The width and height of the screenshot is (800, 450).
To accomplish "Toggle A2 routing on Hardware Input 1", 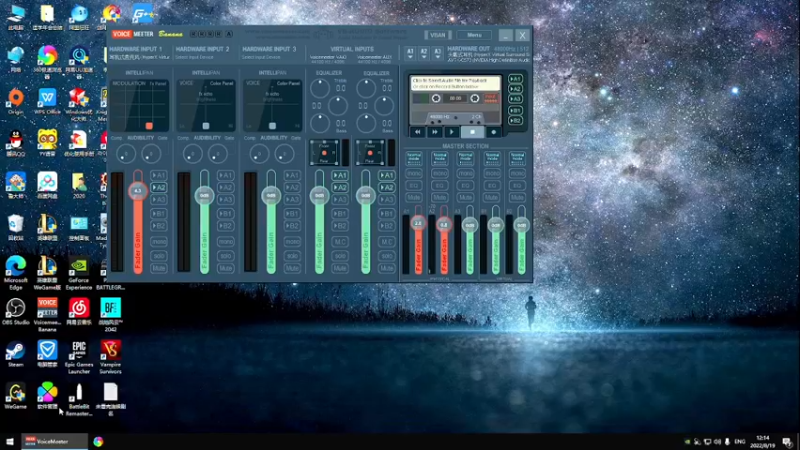I will tap(159, 188).
